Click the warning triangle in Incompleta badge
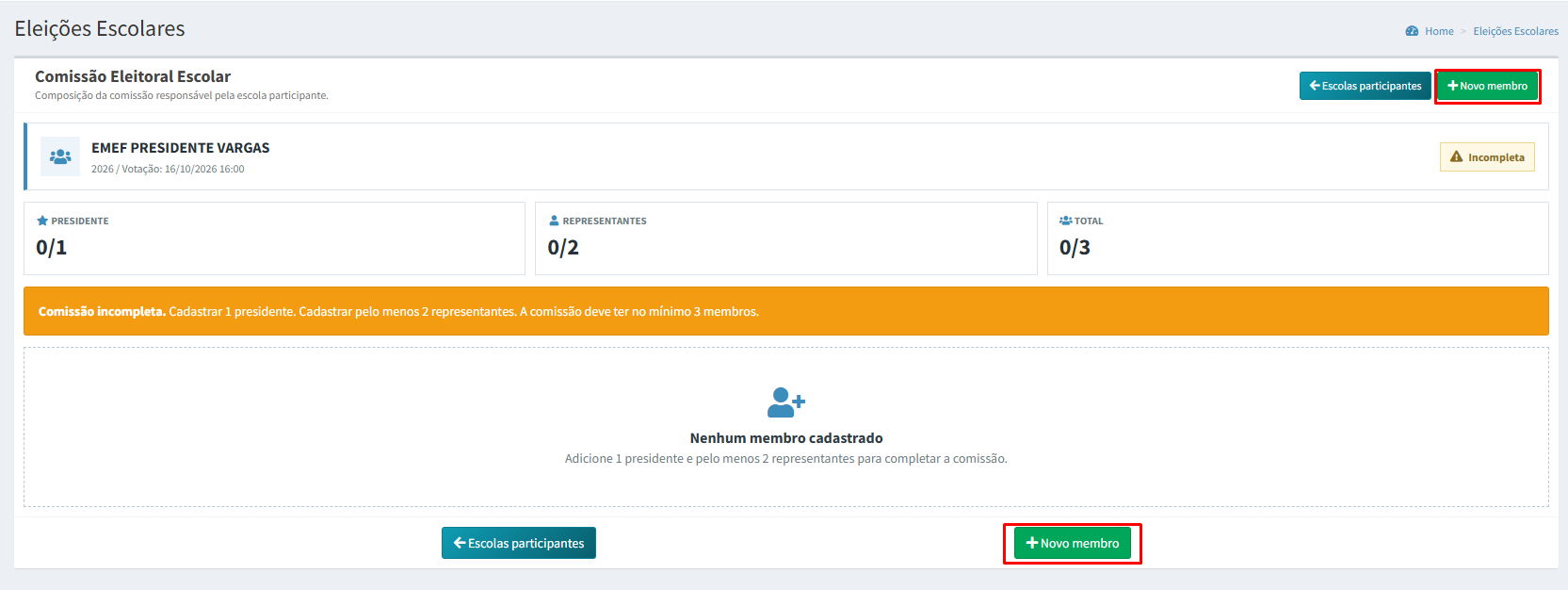Screen dimensions: 1568x590 [x=1457, y=156]
